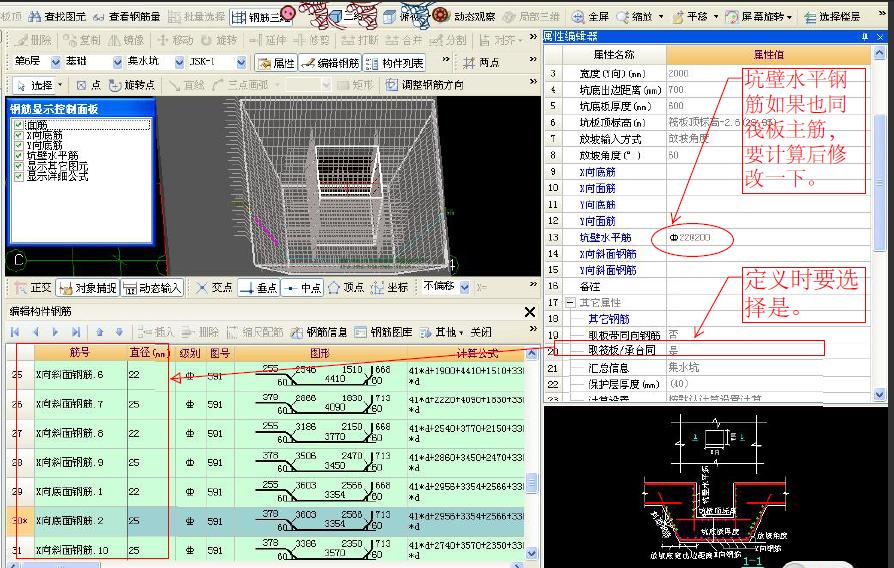
Task: Toggle 坐标 coordinate snap
Action: (389, 287)
